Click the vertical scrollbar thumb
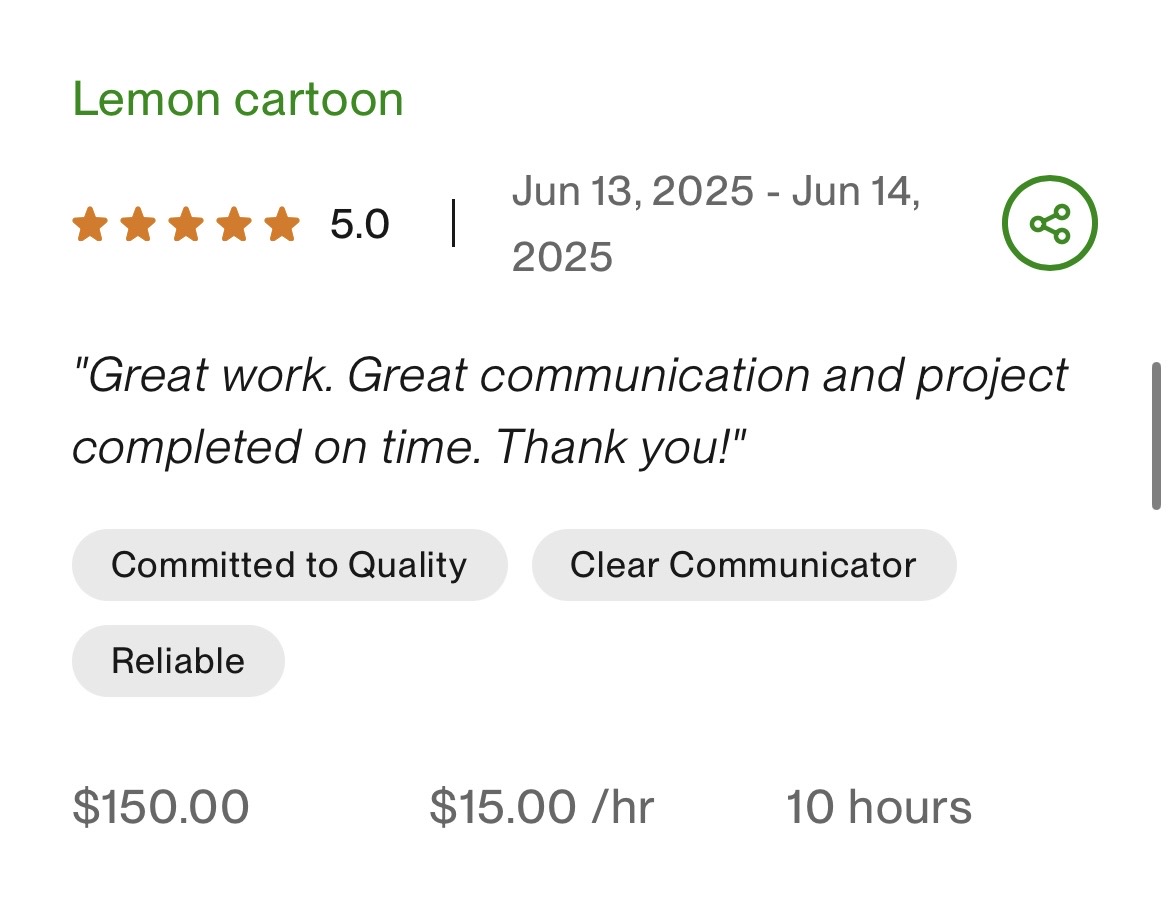This screenshot has width=1170, height=902. coord(1156,436)
